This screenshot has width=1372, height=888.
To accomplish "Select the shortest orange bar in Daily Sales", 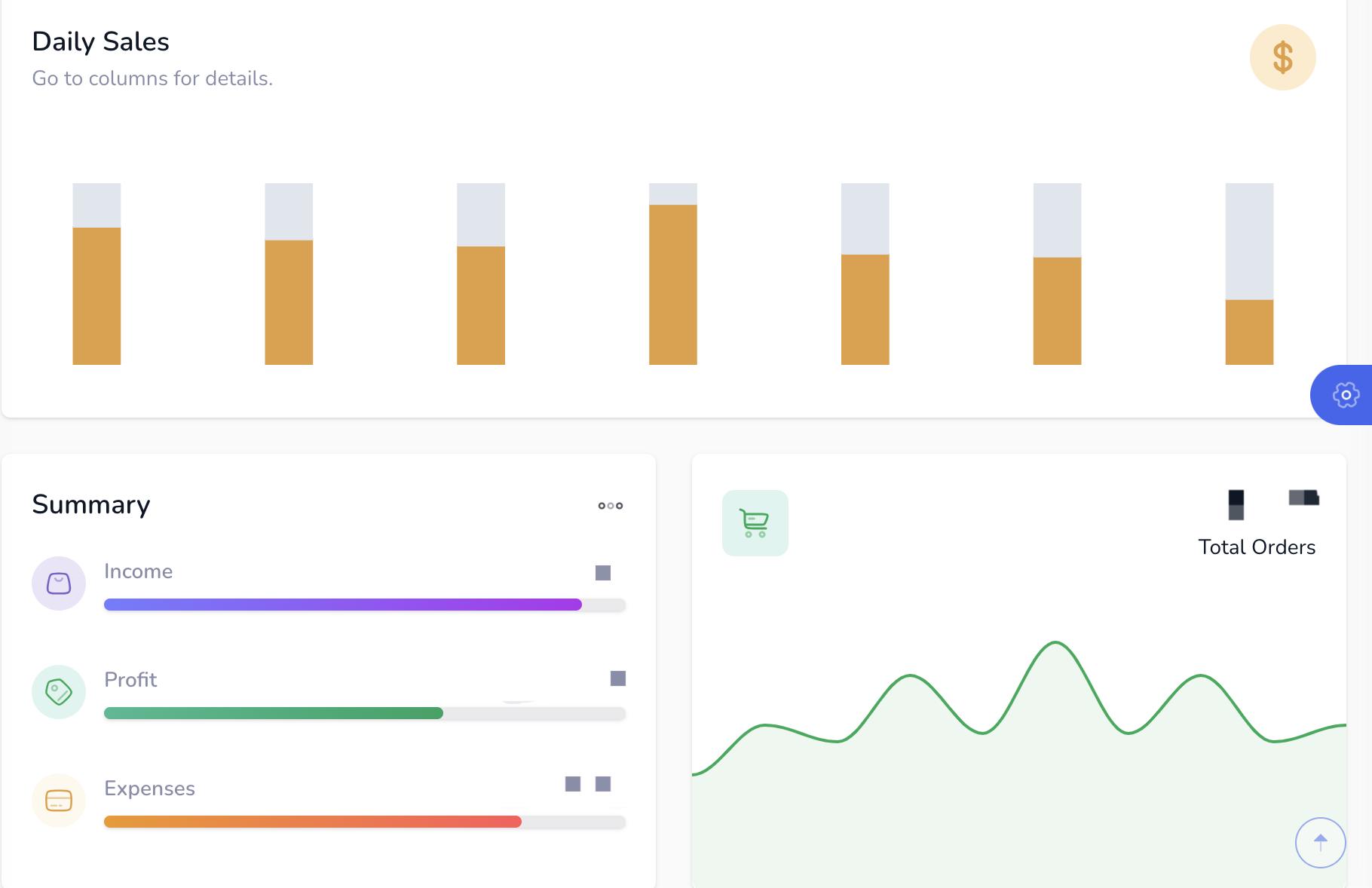I will (x=1249, y=332).
